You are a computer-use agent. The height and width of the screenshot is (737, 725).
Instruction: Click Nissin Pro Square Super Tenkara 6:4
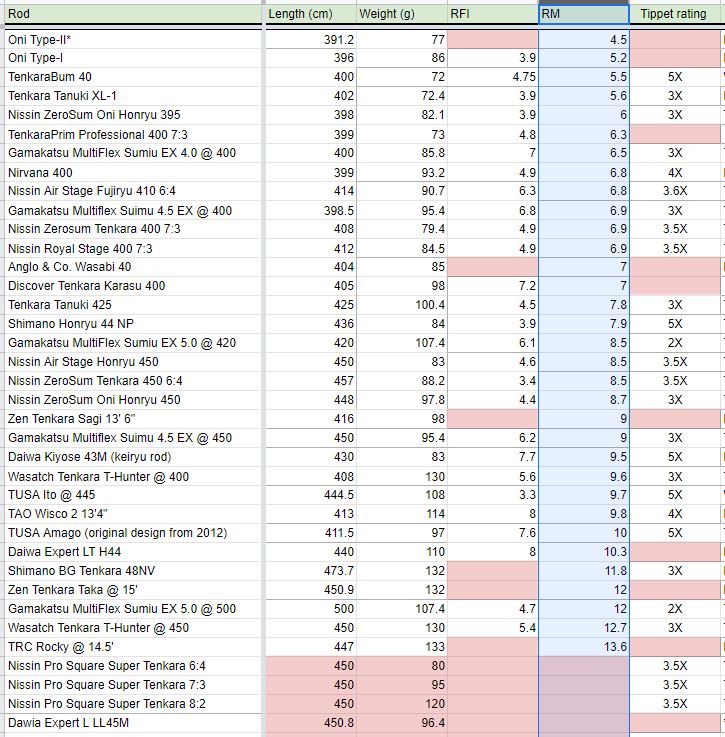[133, 666]
